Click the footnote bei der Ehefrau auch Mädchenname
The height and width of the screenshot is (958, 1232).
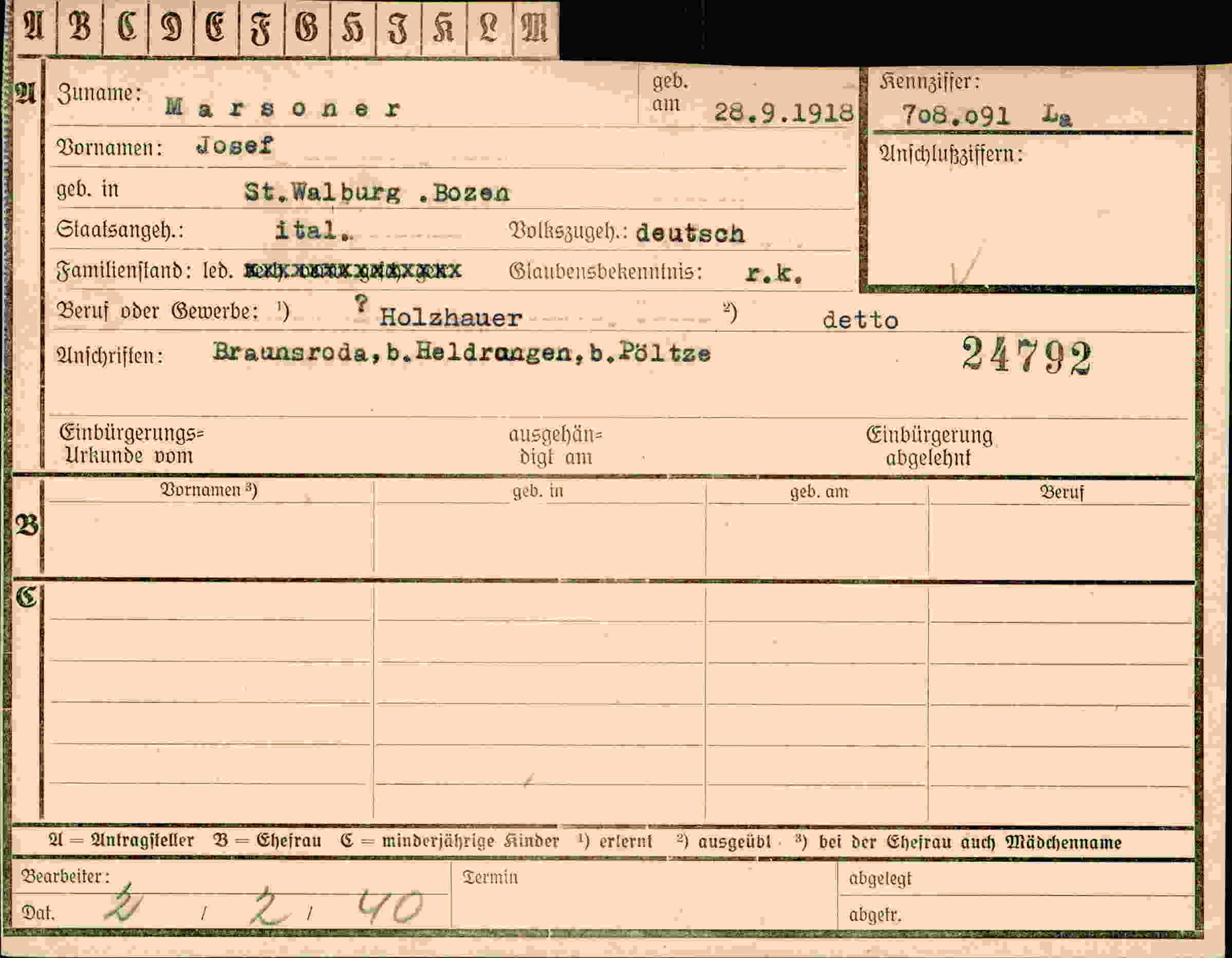[969, 842]
